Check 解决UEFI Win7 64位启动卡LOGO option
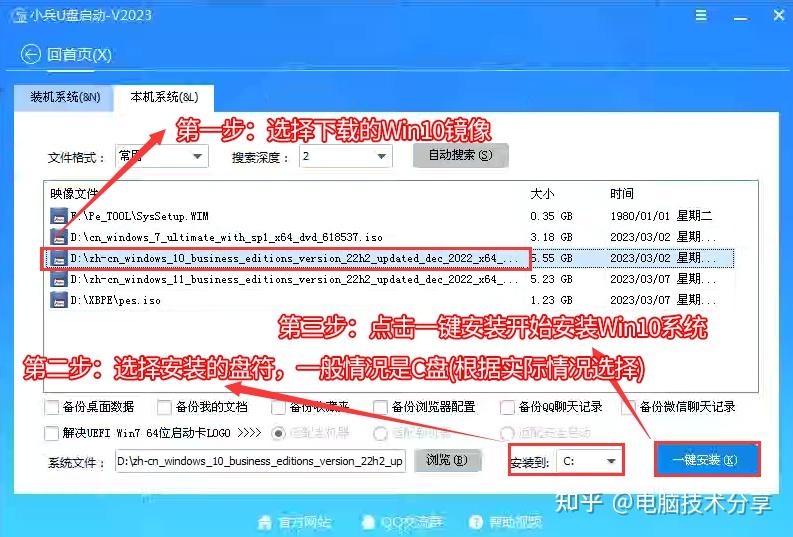The width and height of the screenshot is (793, 537). coord(52,433)
